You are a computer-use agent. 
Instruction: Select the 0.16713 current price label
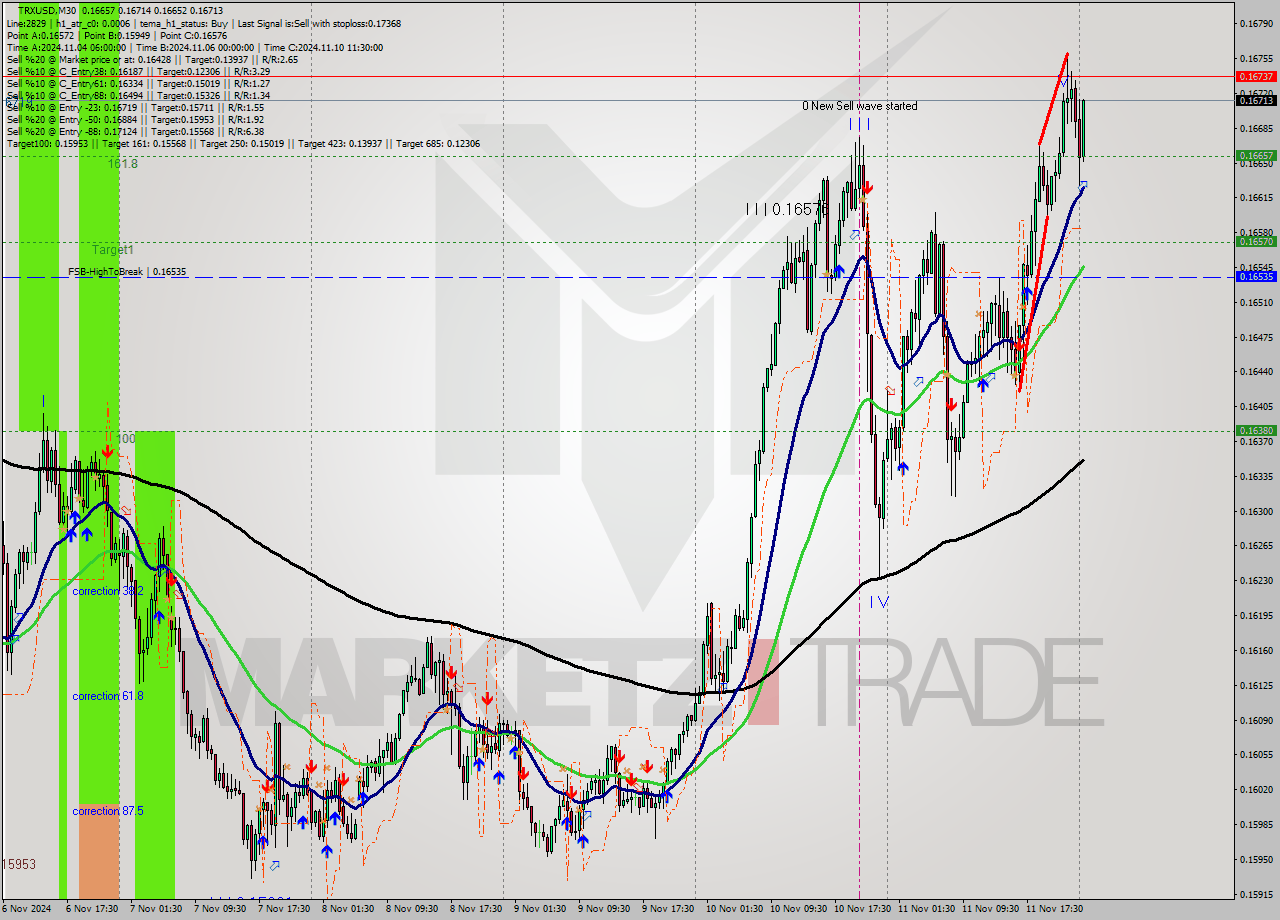point(1256,100)
